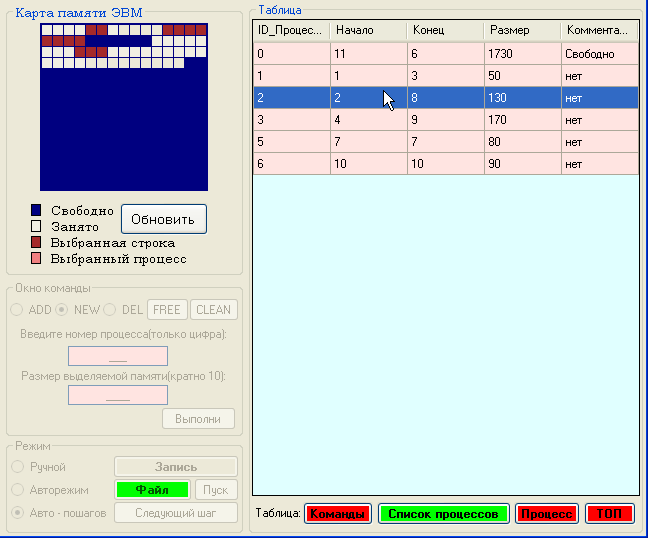The height and width of the screenshot is (538, 648).
Task: Sort by Размер column header
Action: 522,30
